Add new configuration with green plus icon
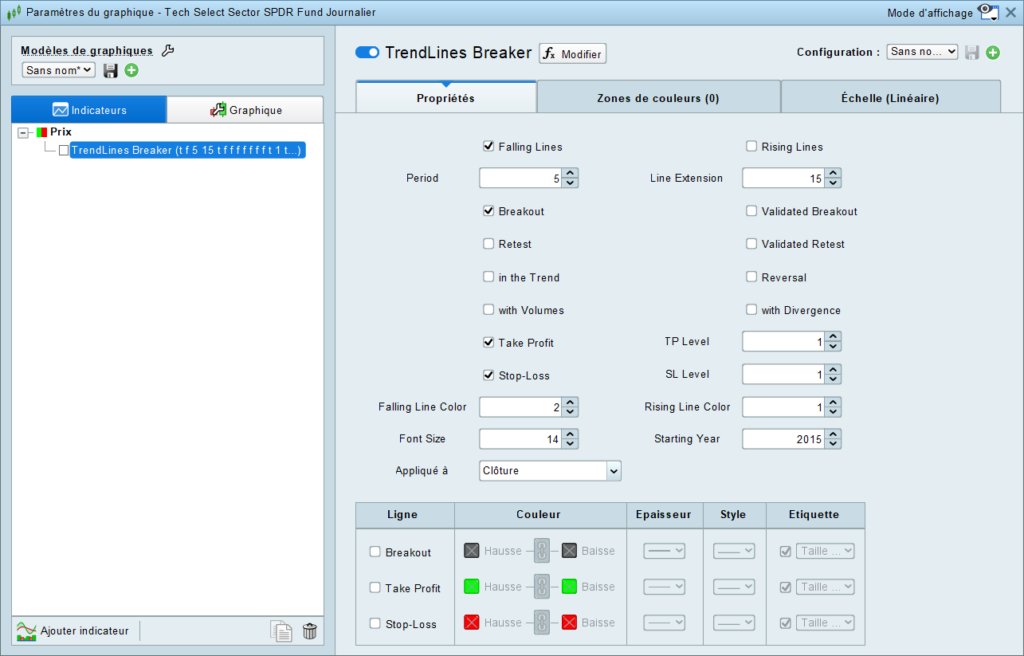 click(x=993, y=52)
